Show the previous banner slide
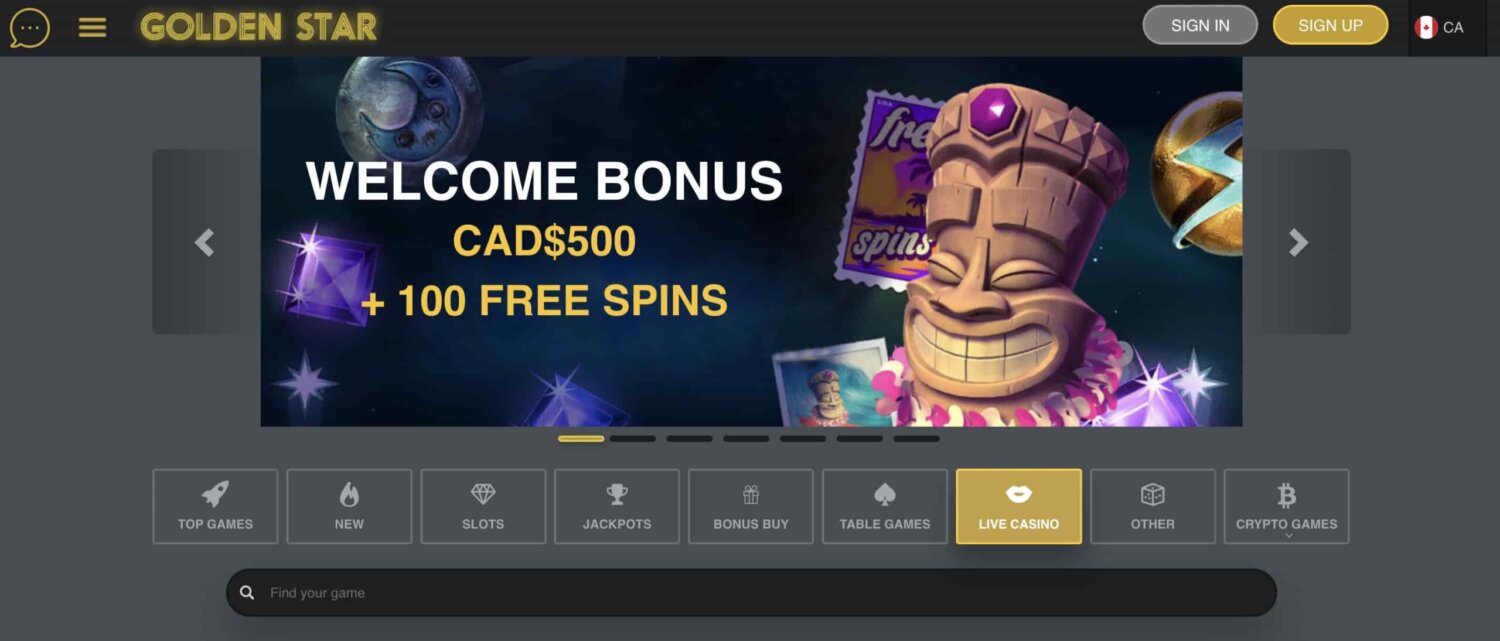Screen dimensions: 1500x641 [x=204, y=242]
